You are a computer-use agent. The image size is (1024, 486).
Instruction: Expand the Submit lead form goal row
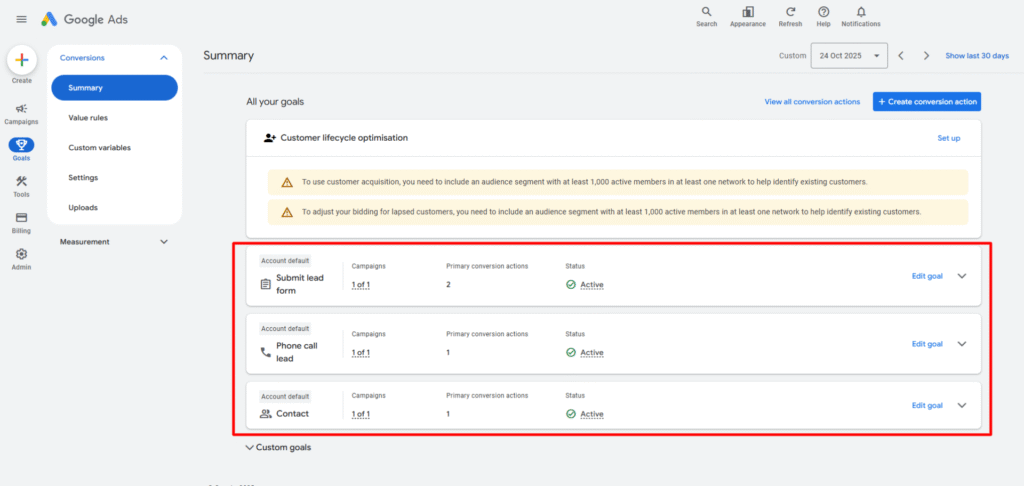[962, 276]
